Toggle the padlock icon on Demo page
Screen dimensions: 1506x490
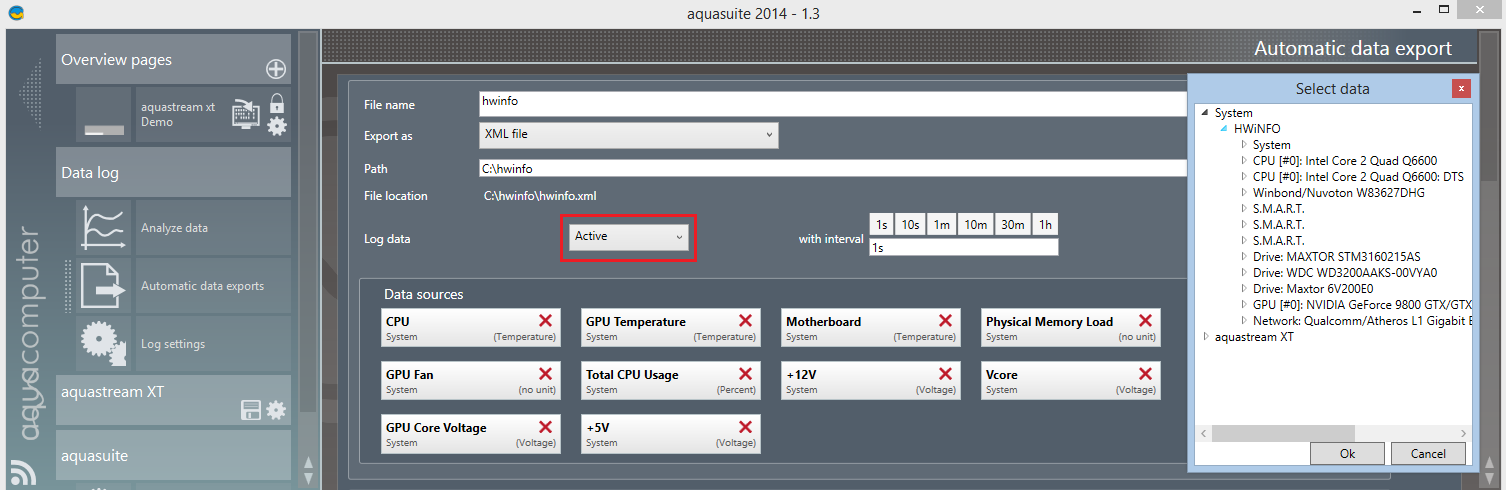[x=277, y=102]
